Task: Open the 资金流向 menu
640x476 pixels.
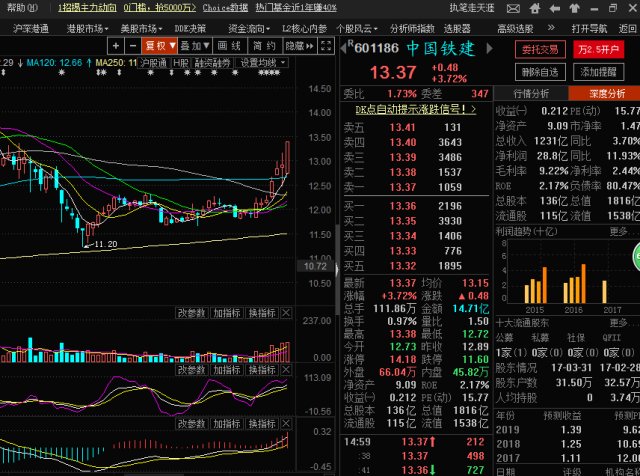Action: click(x=244, y=28)
